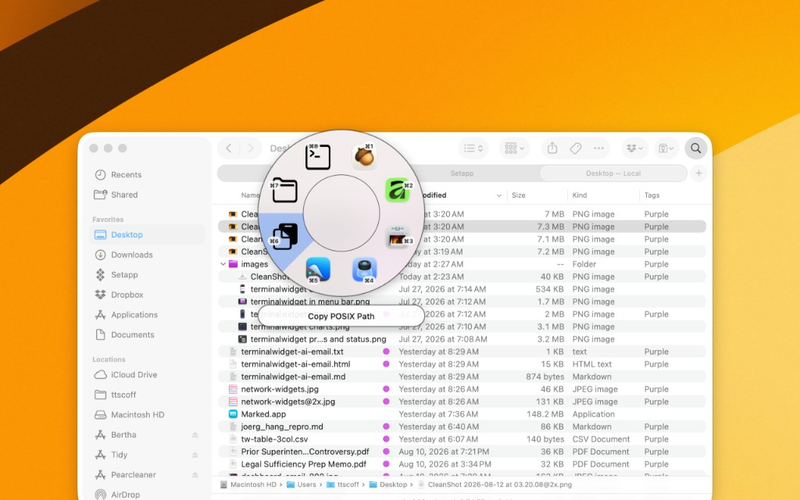Select network-widgets@2x.jpg file

click(462, 402)
